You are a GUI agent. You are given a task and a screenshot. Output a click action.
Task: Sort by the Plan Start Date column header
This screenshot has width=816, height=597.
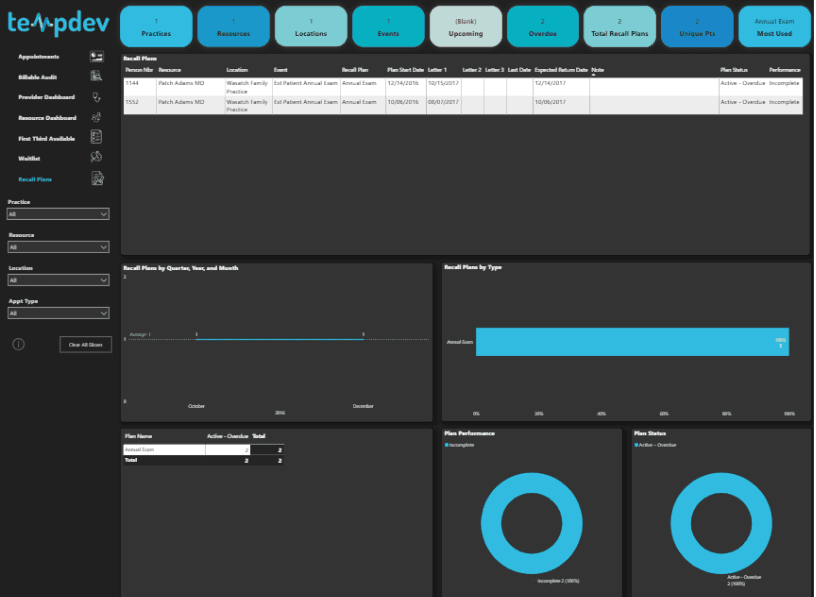tap(406, 70)
